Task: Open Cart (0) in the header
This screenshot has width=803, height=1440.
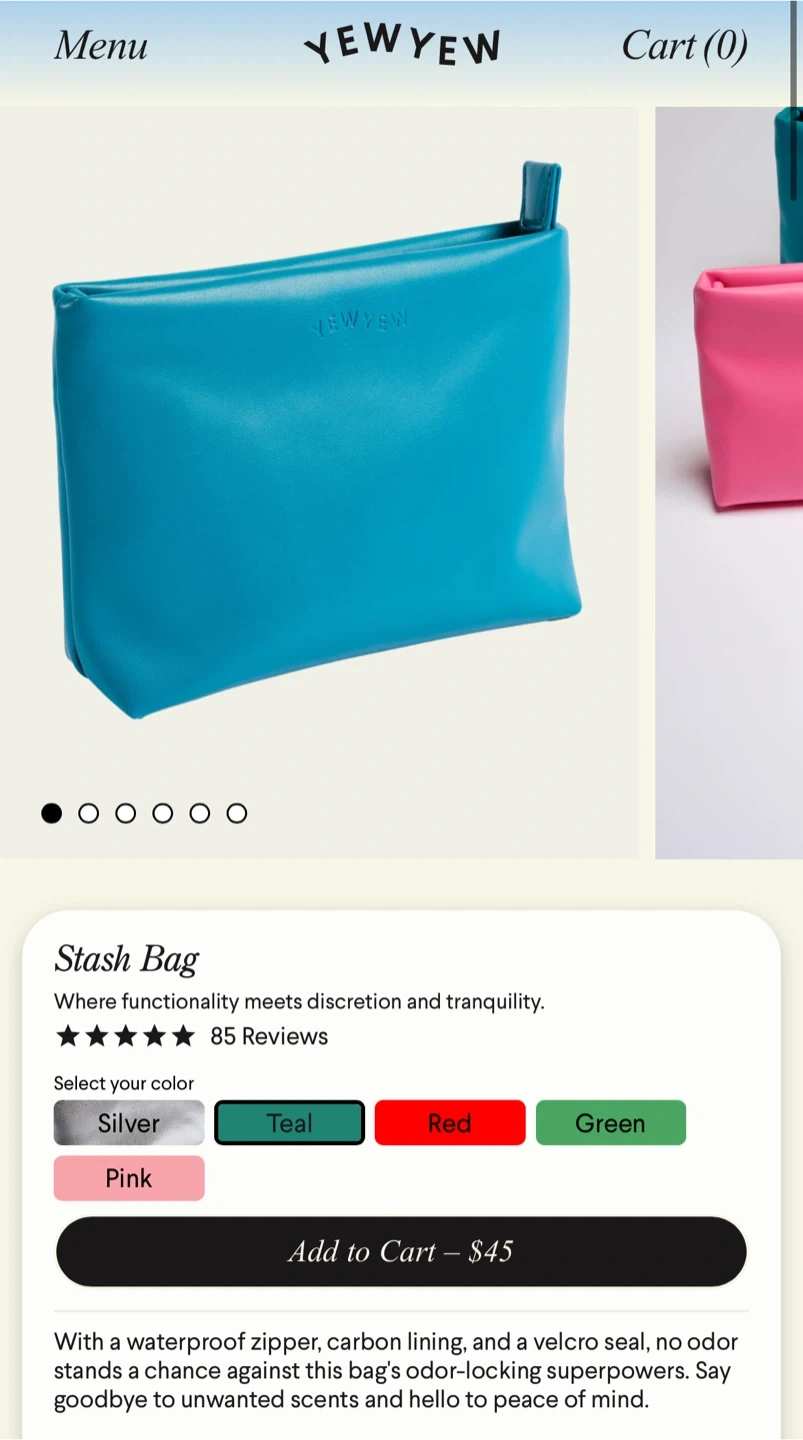Action: click(685, 46)
